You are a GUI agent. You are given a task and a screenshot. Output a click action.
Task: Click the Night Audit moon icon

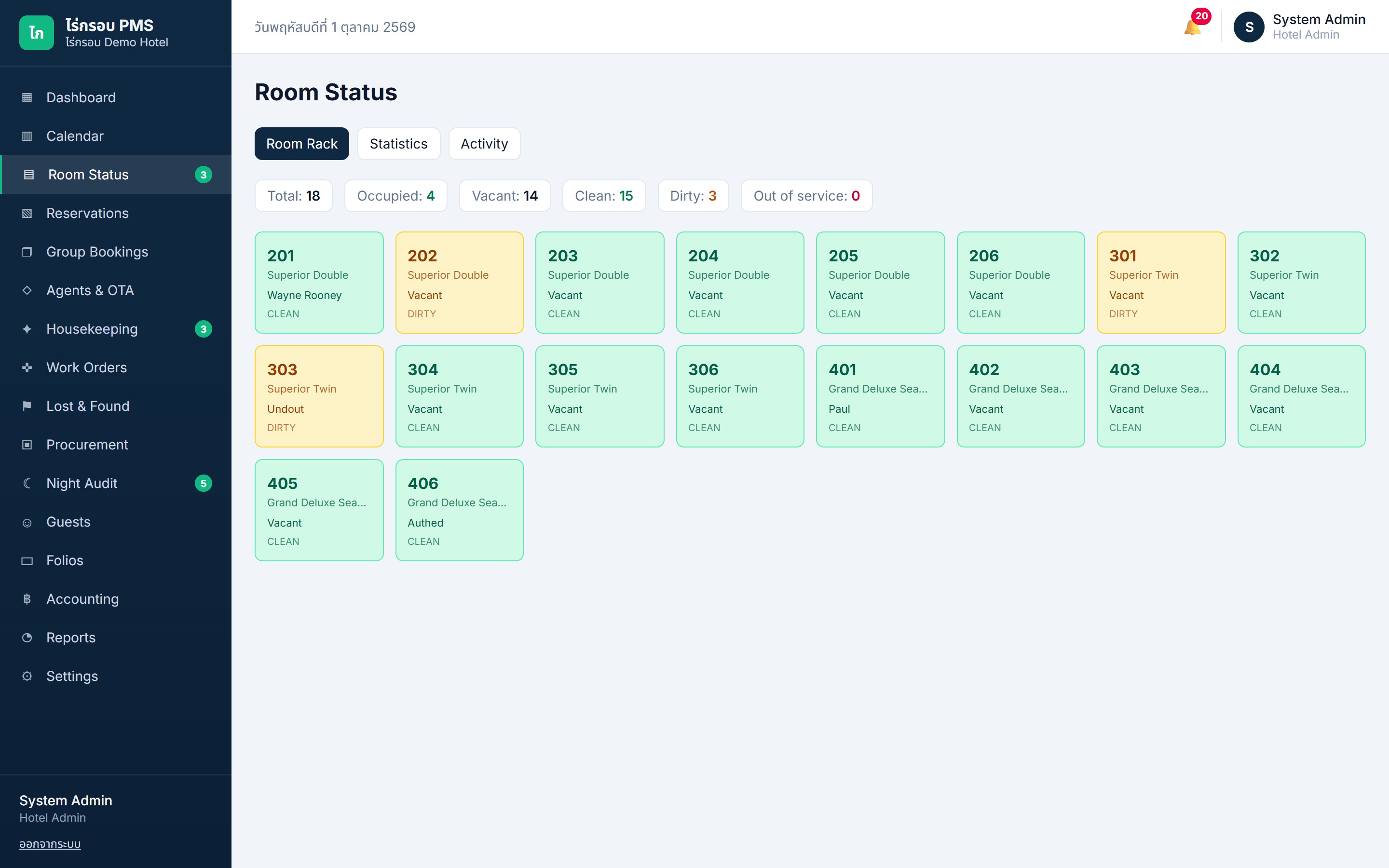pyautogui.click(x=27, y=483)
